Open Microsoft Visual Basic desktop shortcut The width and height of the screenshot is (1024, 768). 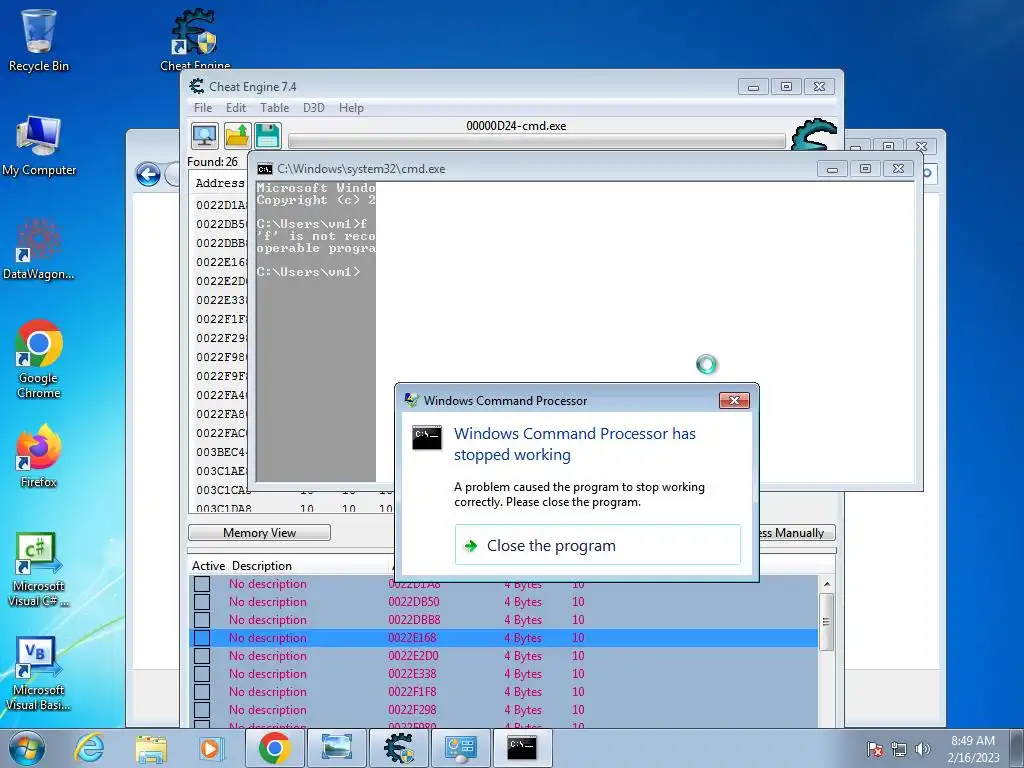point(39,673)
